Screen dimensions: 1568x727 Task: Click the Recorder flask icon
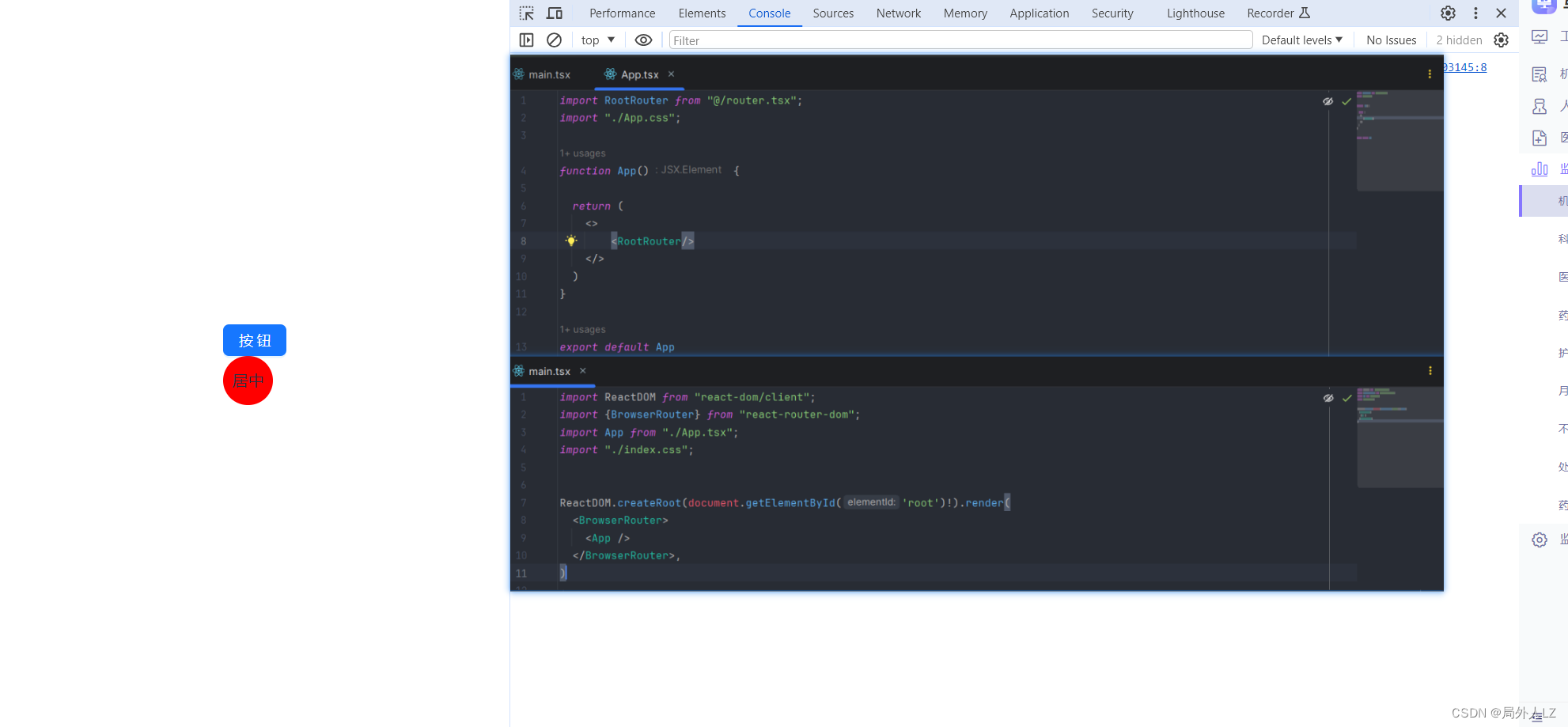point(1305,13)
